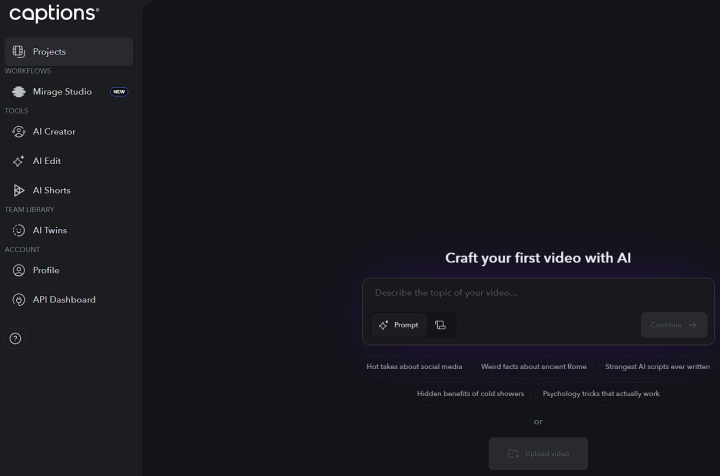Choose 'Hot takes about social media' suggestion
This screenshot has height=476, width=720.
click(x=414, y=367)
